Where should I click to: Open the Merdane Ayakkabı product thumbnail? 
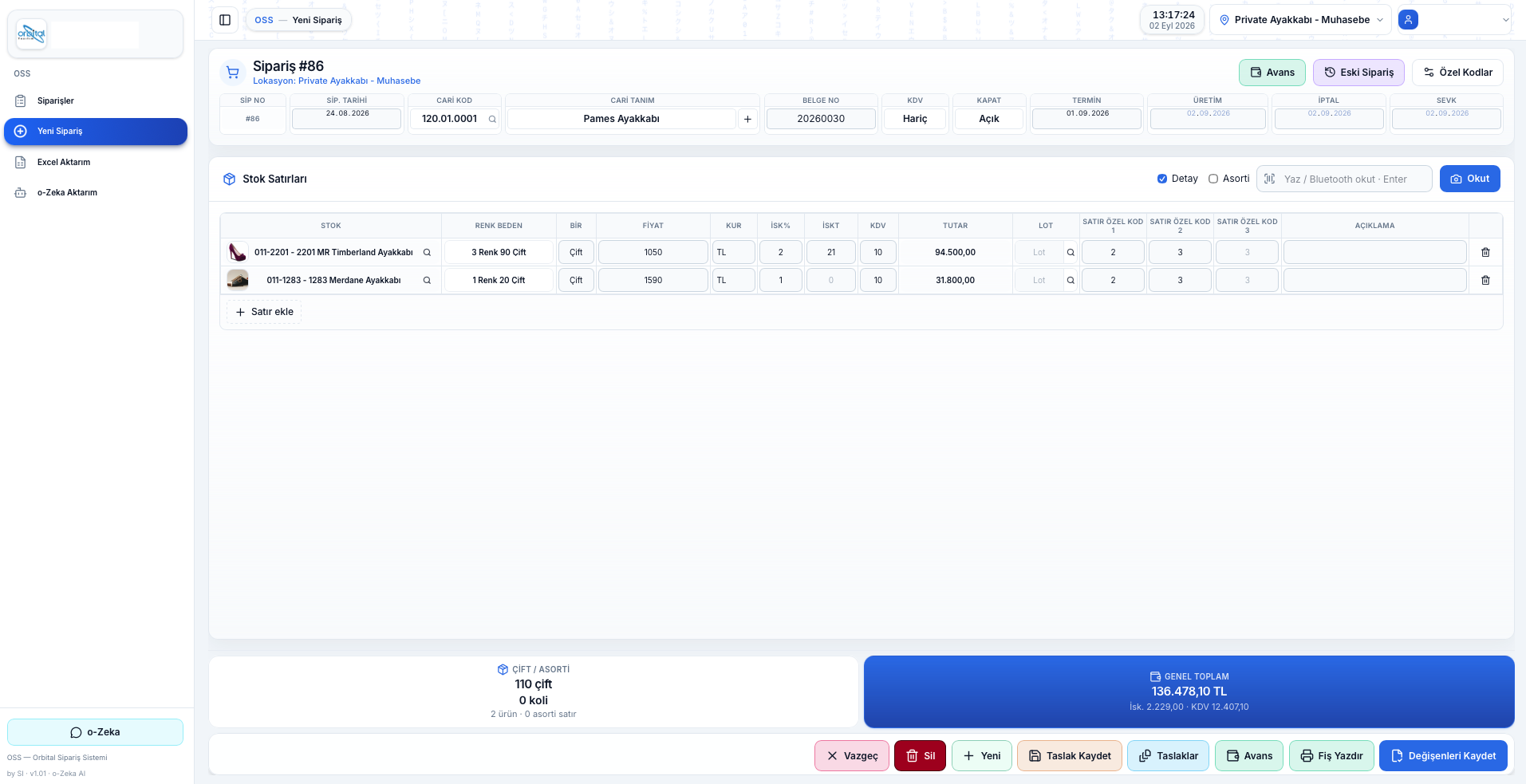point(238,280)
